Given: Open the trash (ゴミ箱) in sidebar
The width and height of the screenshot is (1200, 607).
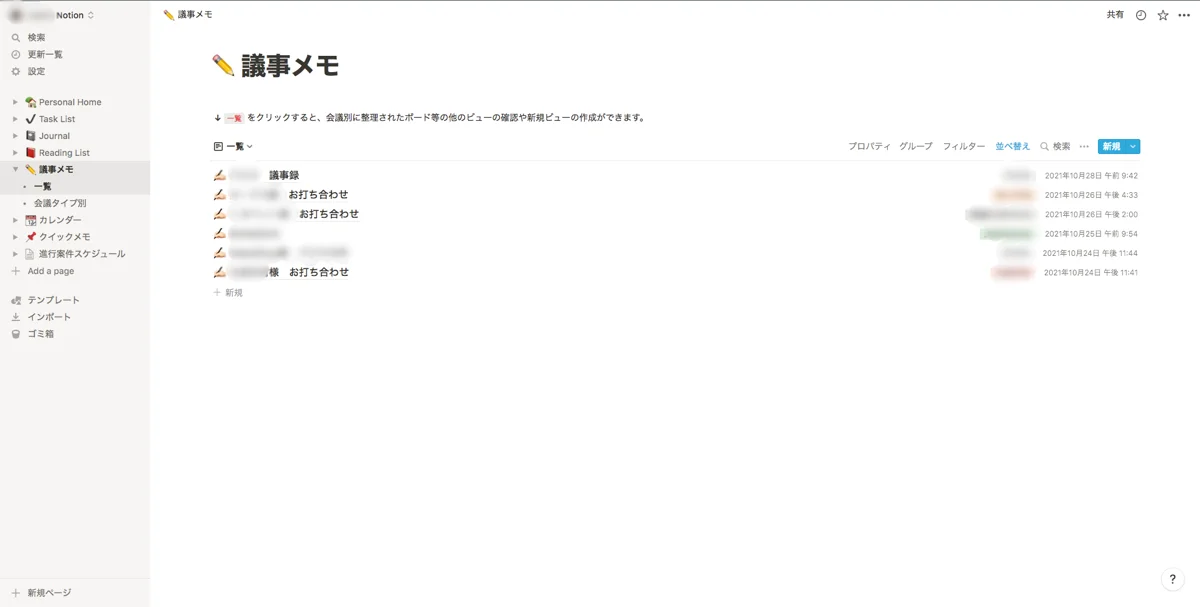Looking at the screenshot, I should [16, 334].
